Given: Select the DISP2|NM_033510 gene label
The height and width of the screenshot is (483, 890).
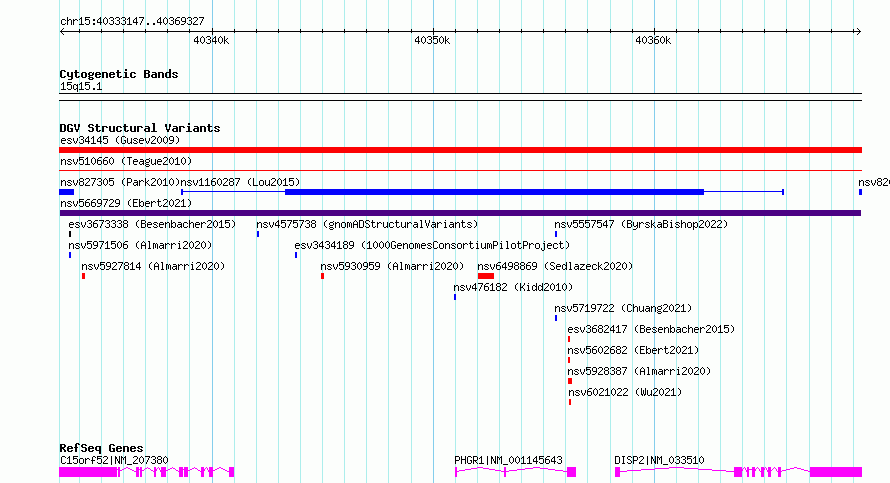Looking at the screenshot, I should click(659, 460).
